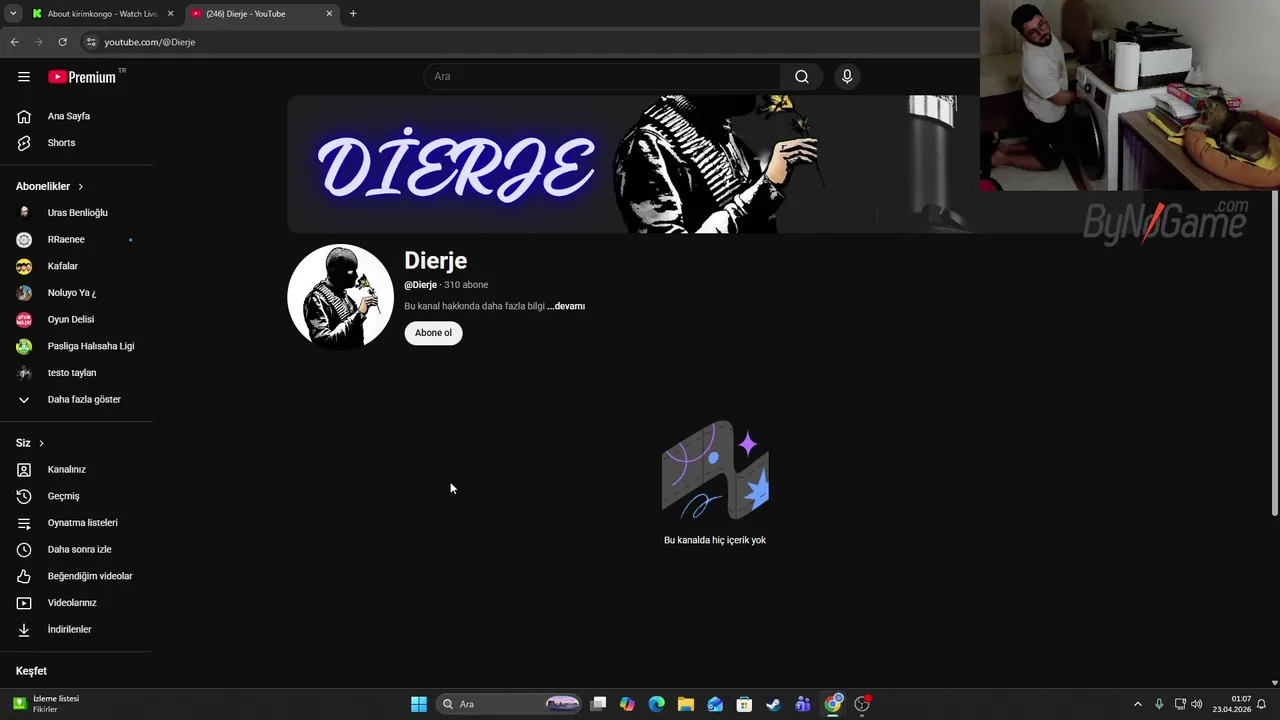
Task: Close the About kirimkongo tab
Action: (x=170, y=14)
